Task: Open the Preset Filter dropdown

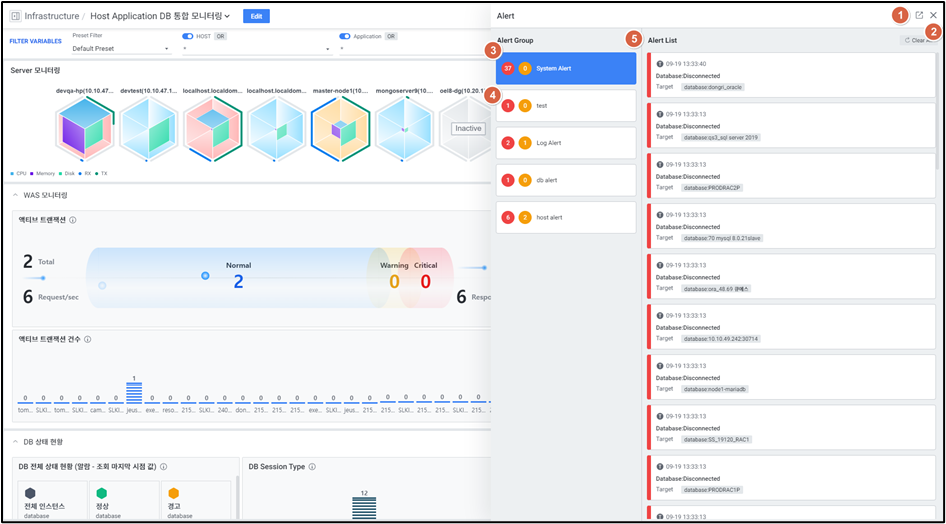Action: (120, 48)
